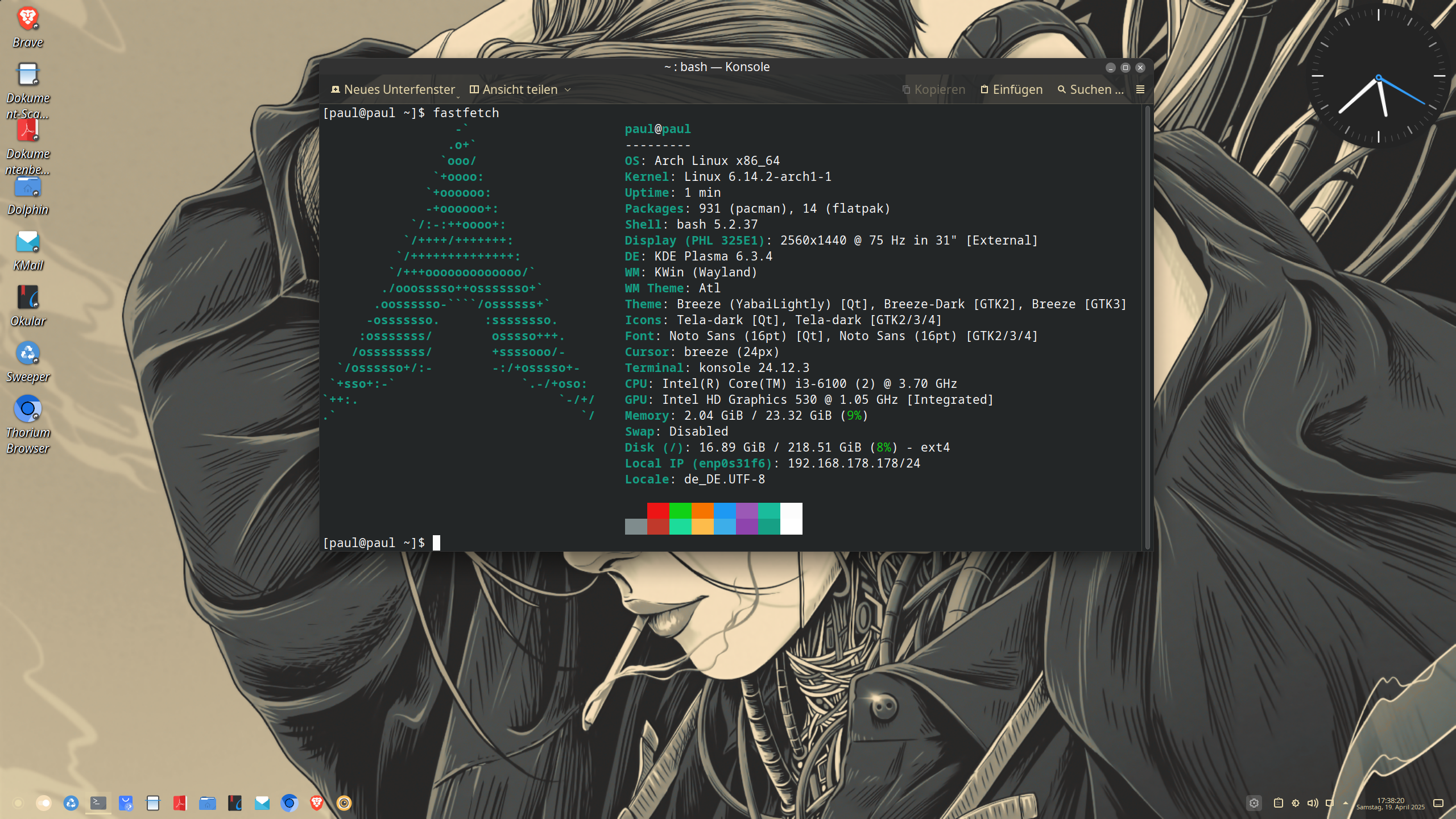1456x819 pixels.
Task: Open Thorium Browser desktop icon
Action: click(x=27, y=409)
